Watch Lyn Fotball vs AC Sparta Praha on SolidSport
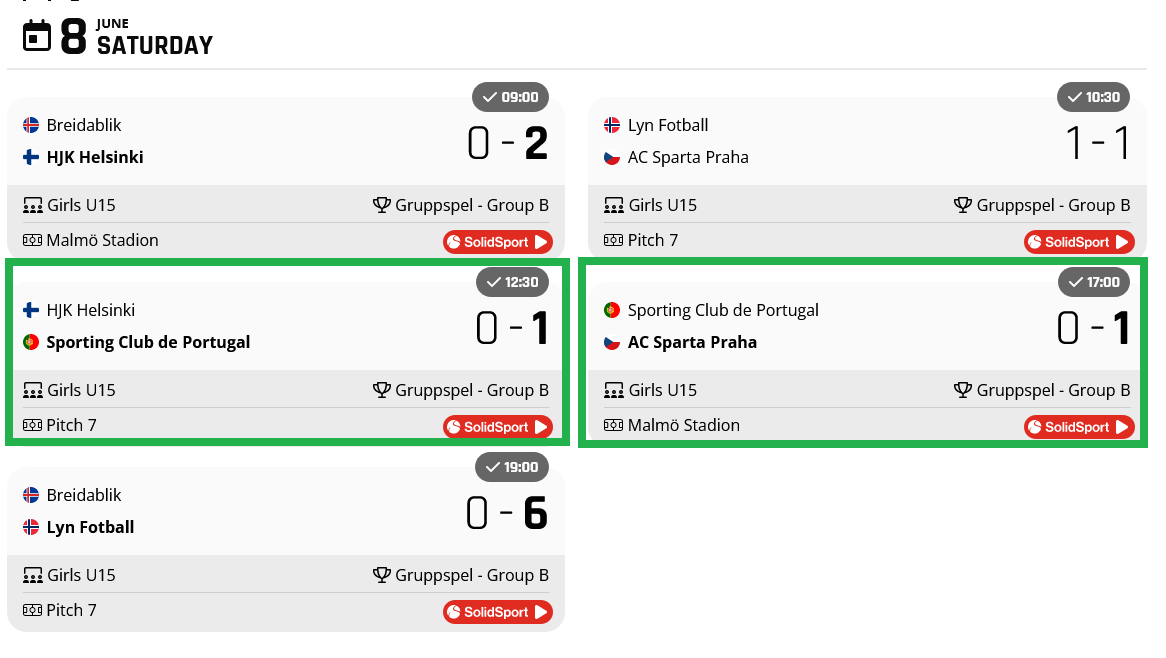 [x=1078, y=242]
